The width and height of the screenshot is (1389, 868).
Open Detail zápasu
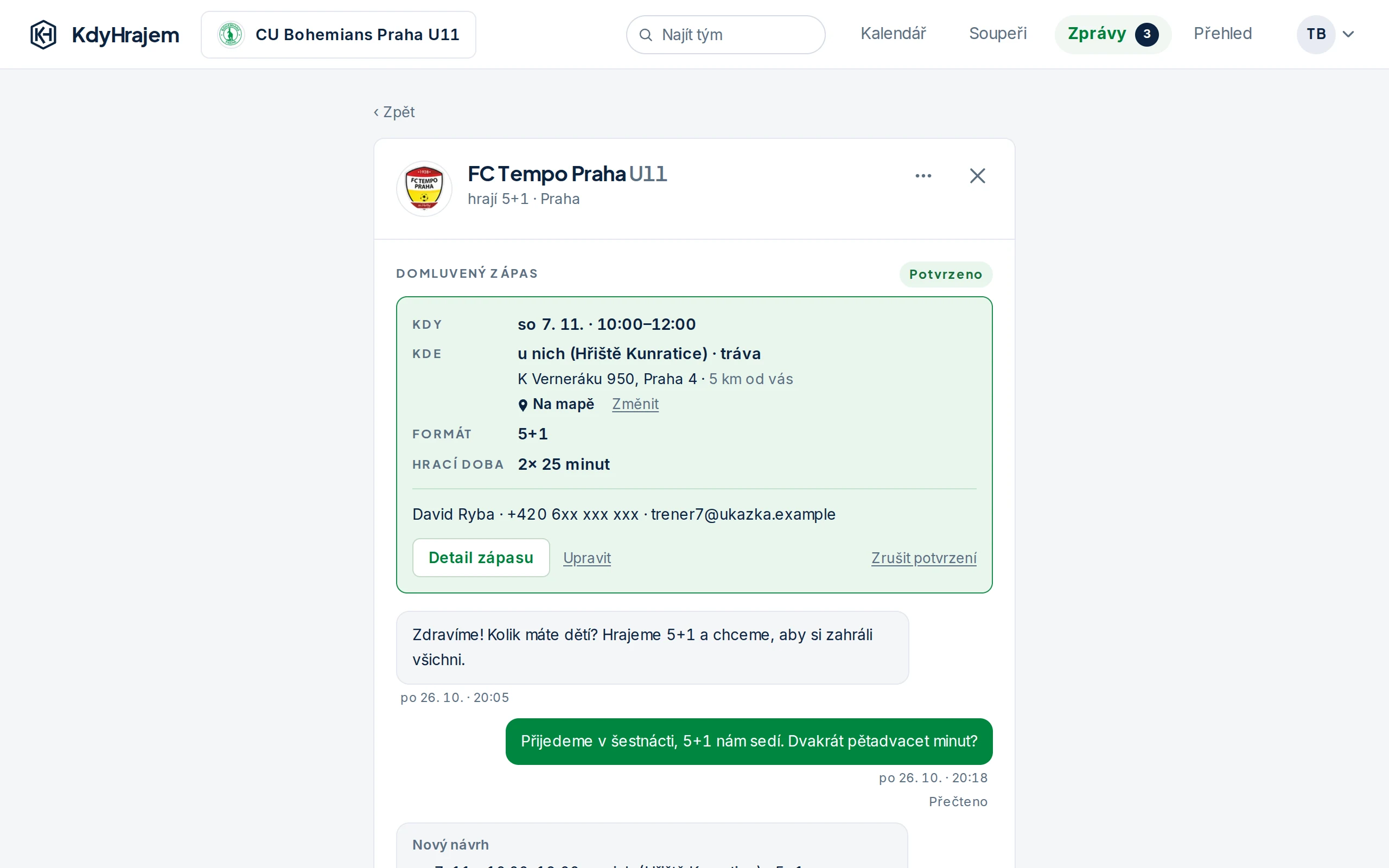point(481,558)
